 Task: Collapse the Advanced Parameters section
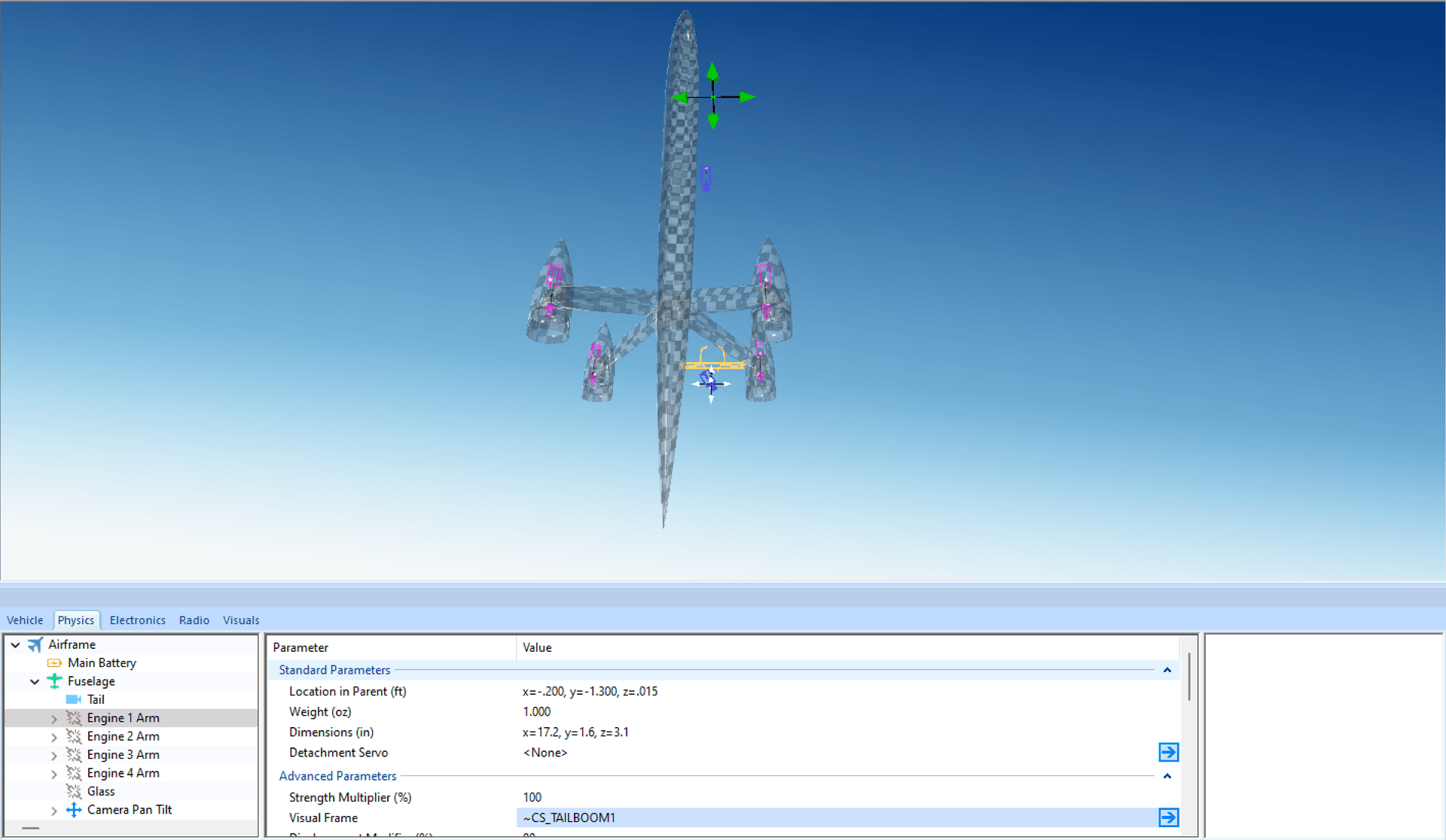click(x=1167, y=777)
